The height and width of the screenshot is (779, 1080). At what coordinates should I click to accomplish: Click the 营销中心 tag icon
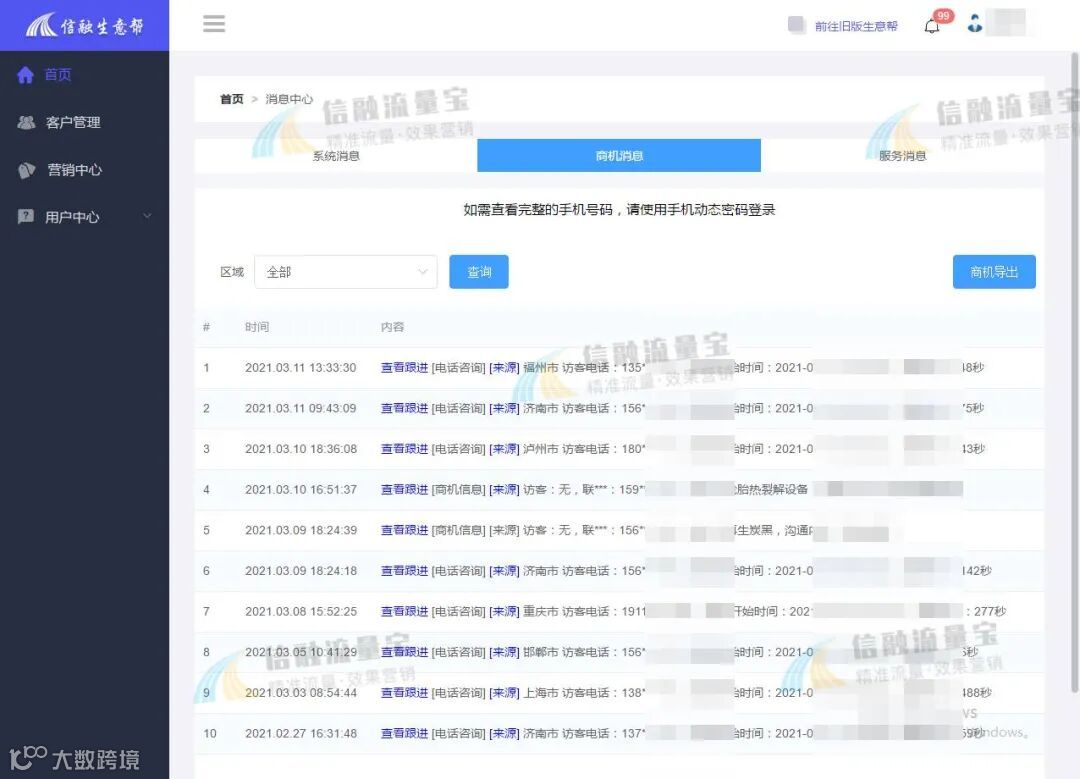[26, 170]
